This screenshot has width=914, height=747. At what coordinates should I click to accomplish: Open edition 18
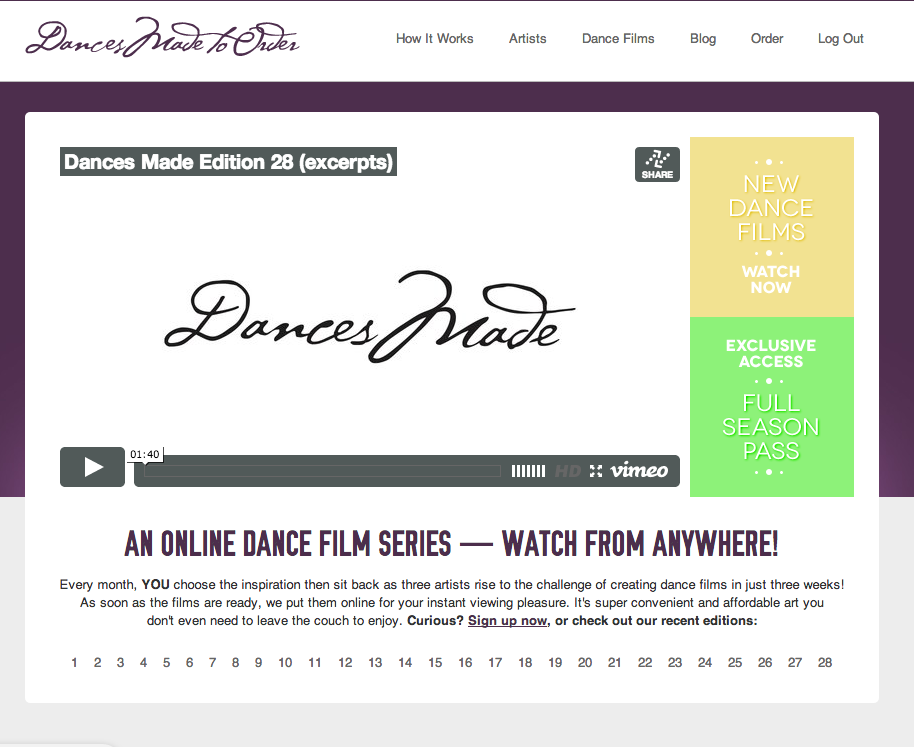pos(525,663)
